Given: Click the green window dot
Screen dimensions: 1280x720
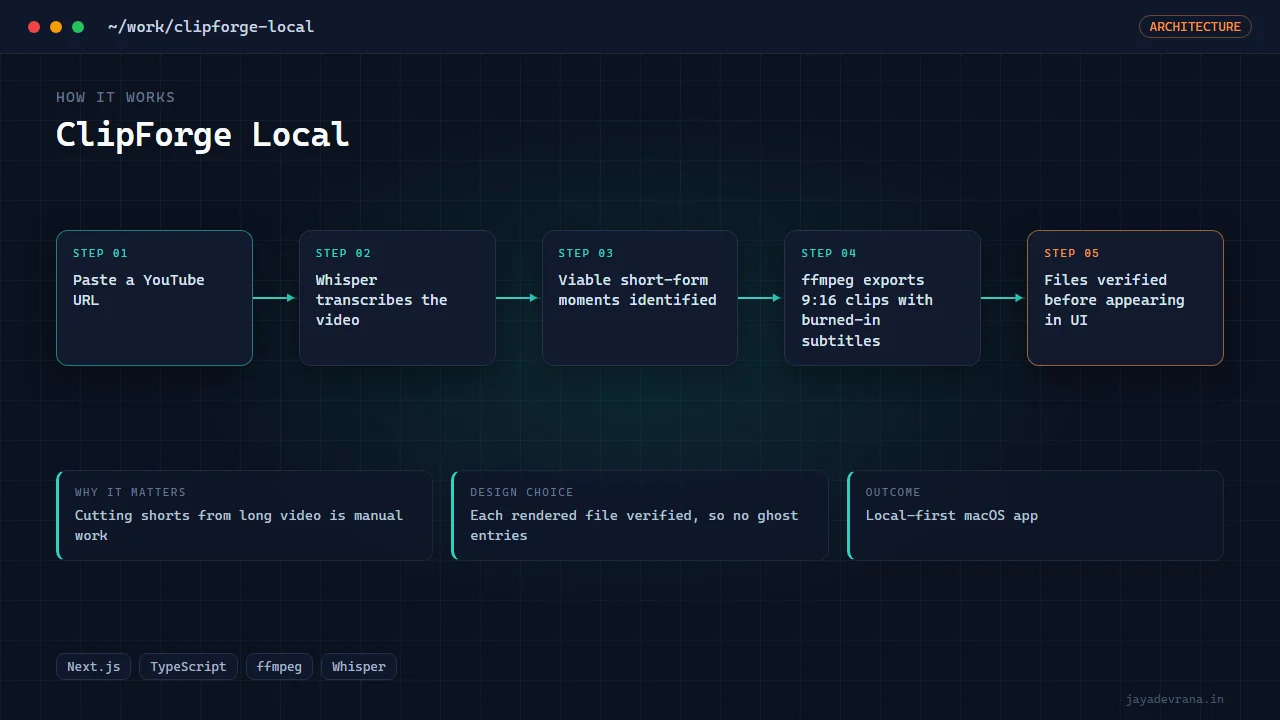Looking at the screenshot, I should pyautogui.click(x=78, y=27).
